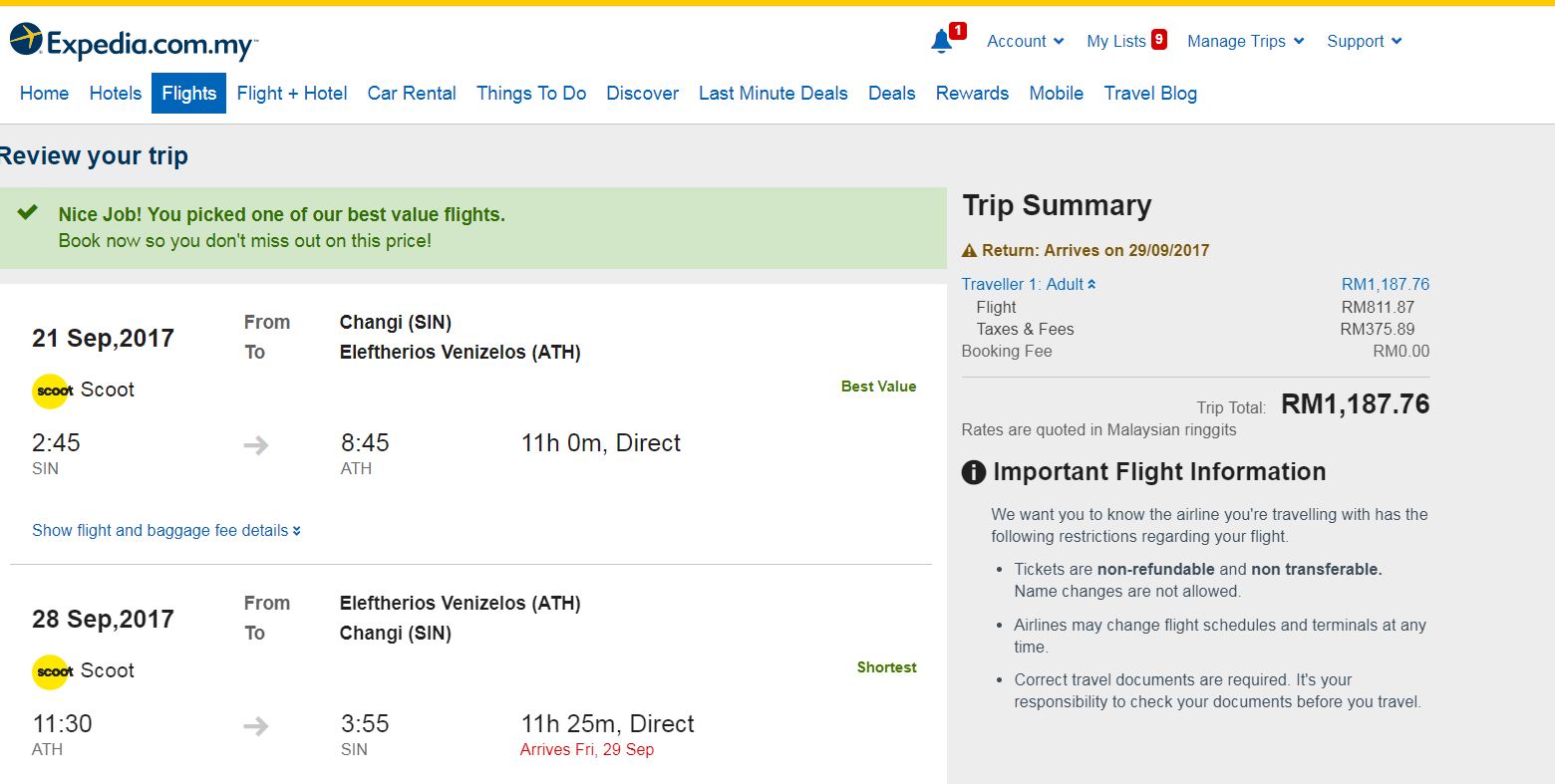
Task: Open the Flight + Hotel tab
Action: [x=292, y=94]
